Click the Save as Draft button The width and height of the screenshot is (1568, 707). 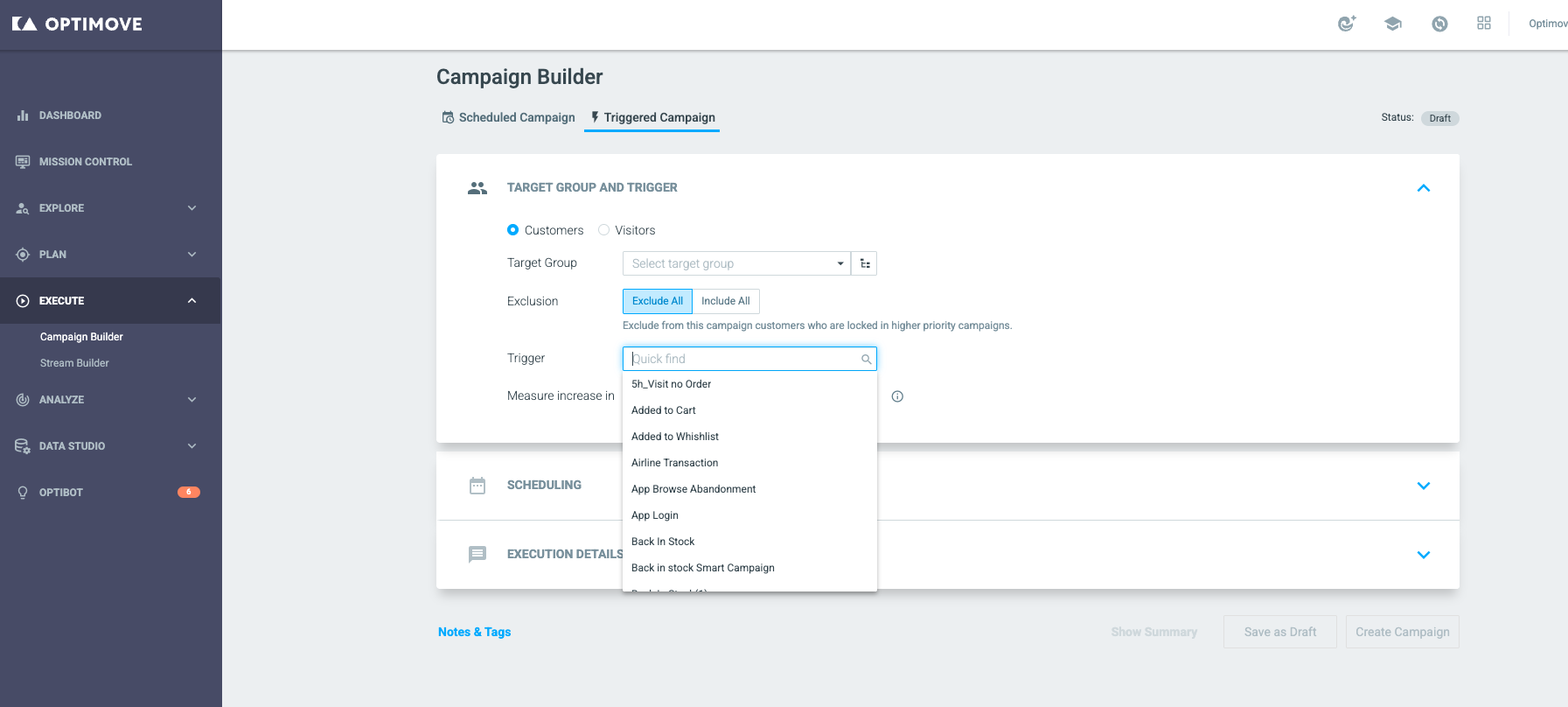(1279, 632)
